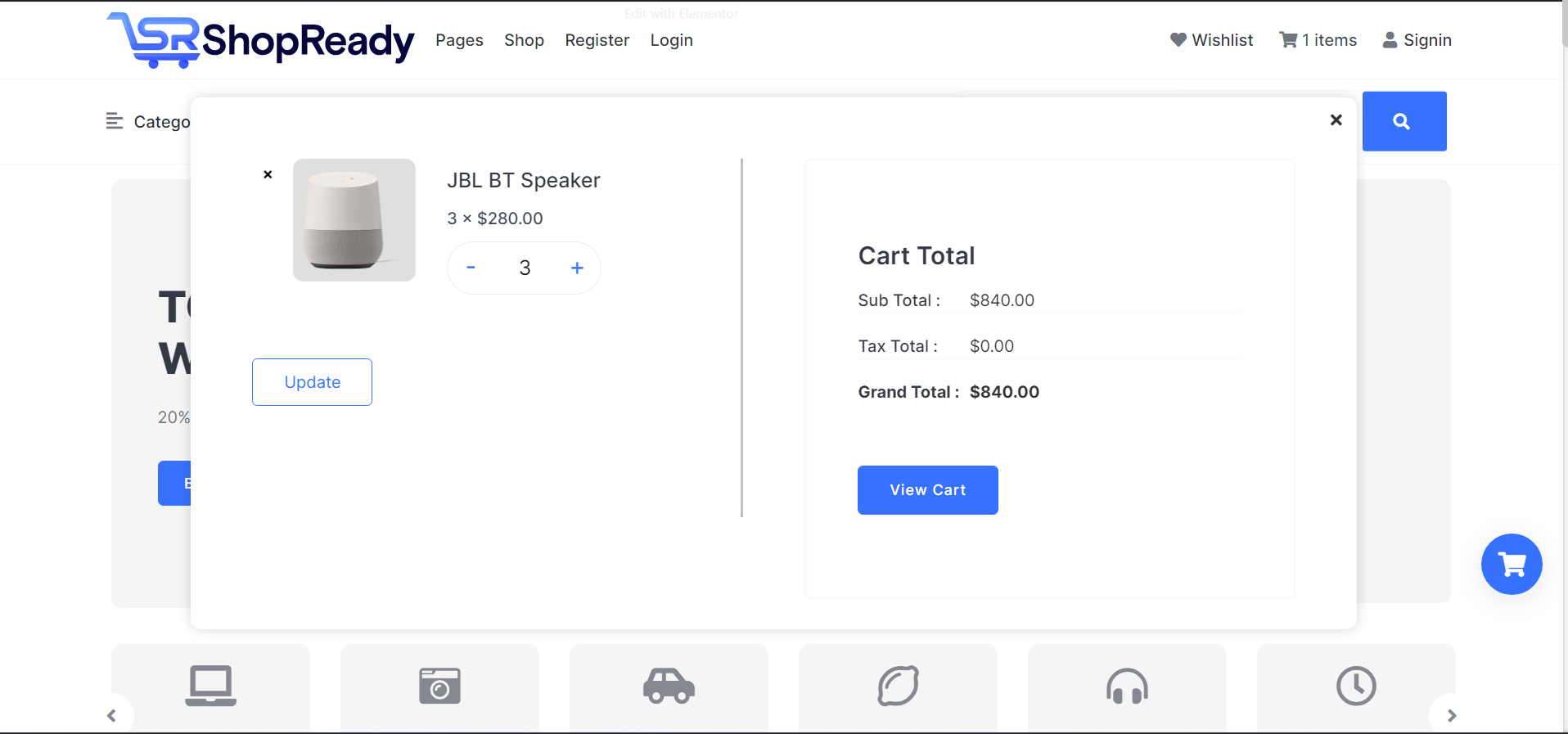1568x734 pixels.
Task: Click the Update button
Action: point(312,382)
